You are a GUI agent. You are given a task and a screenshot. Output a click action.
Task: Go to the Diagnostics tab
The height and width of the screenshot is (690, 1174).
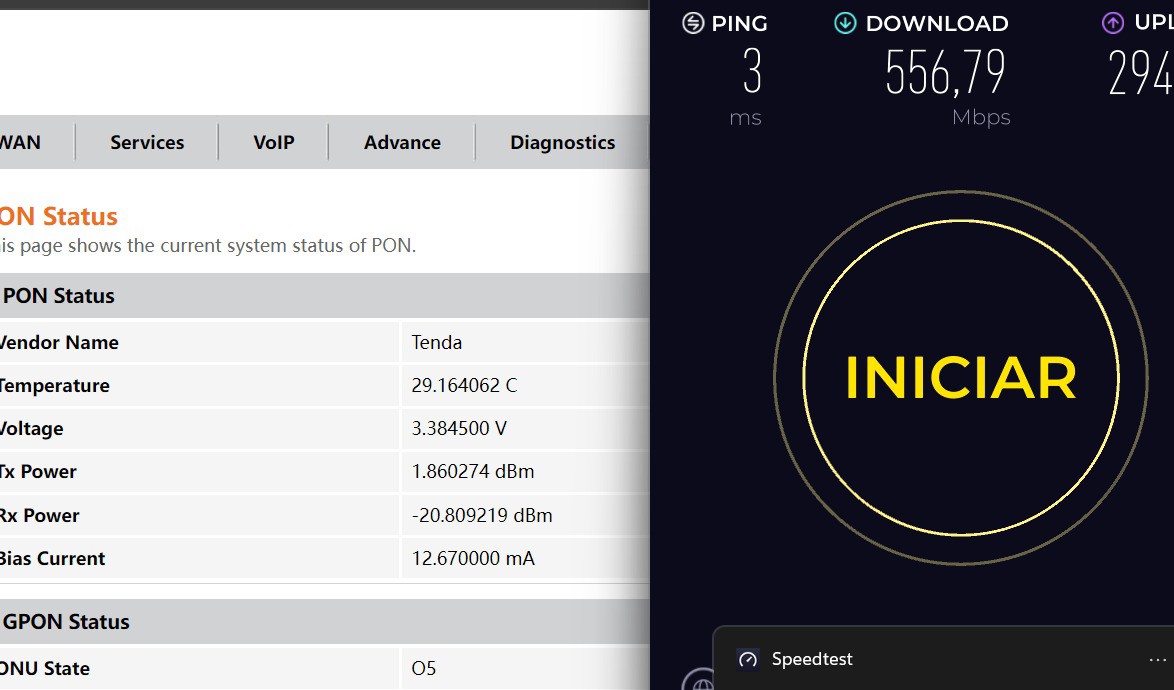tap(562, 142)
